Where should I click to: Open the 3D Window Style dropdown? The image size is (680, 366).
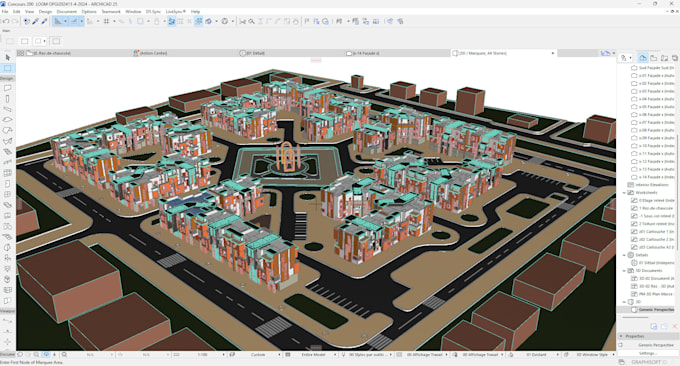point(592,355)
